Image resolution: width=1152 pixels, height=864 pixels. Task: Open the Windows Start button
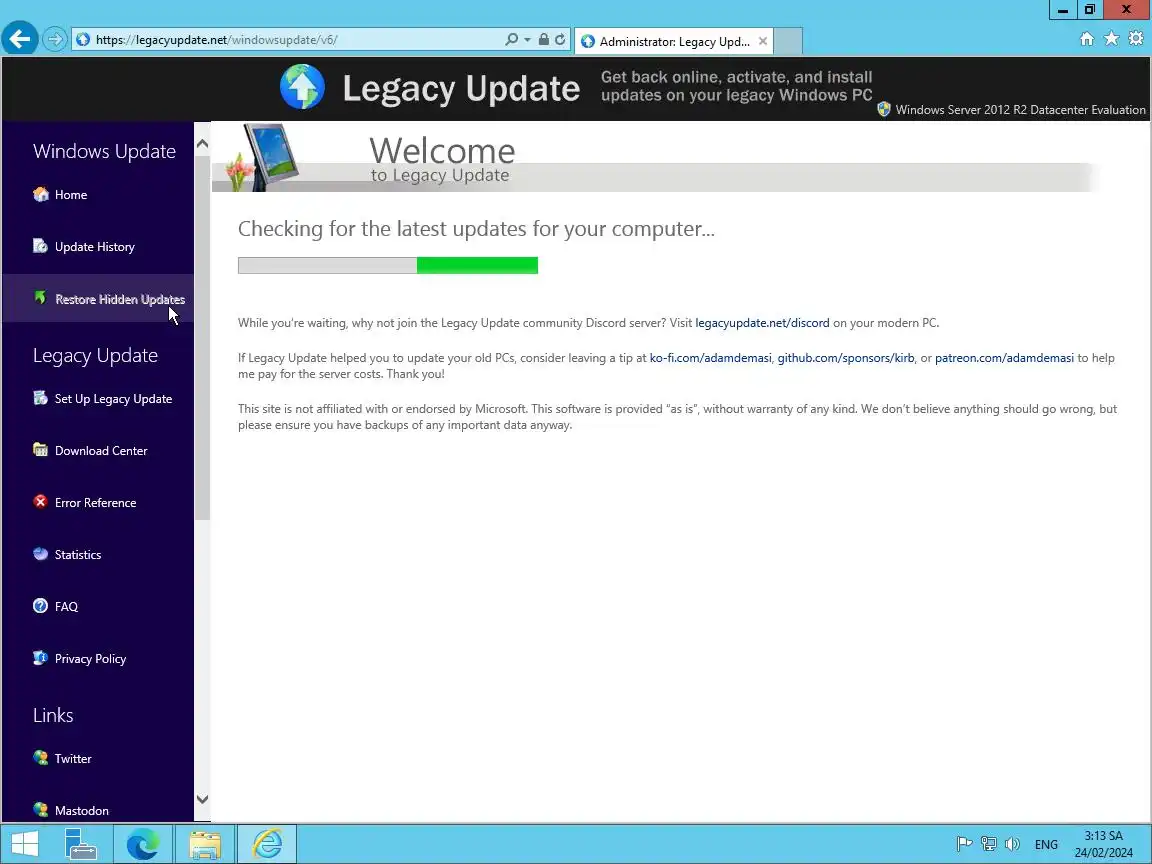[24, 843]
